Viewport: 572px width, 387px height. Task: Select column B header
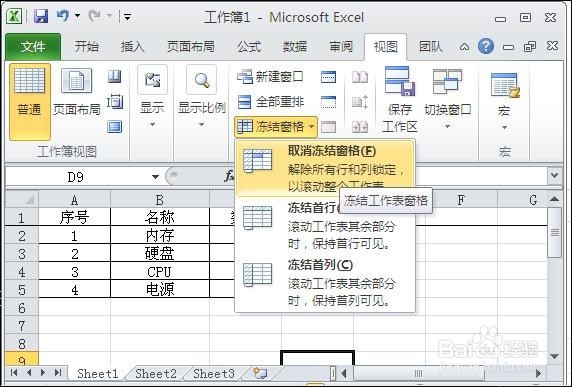point(160,200)
